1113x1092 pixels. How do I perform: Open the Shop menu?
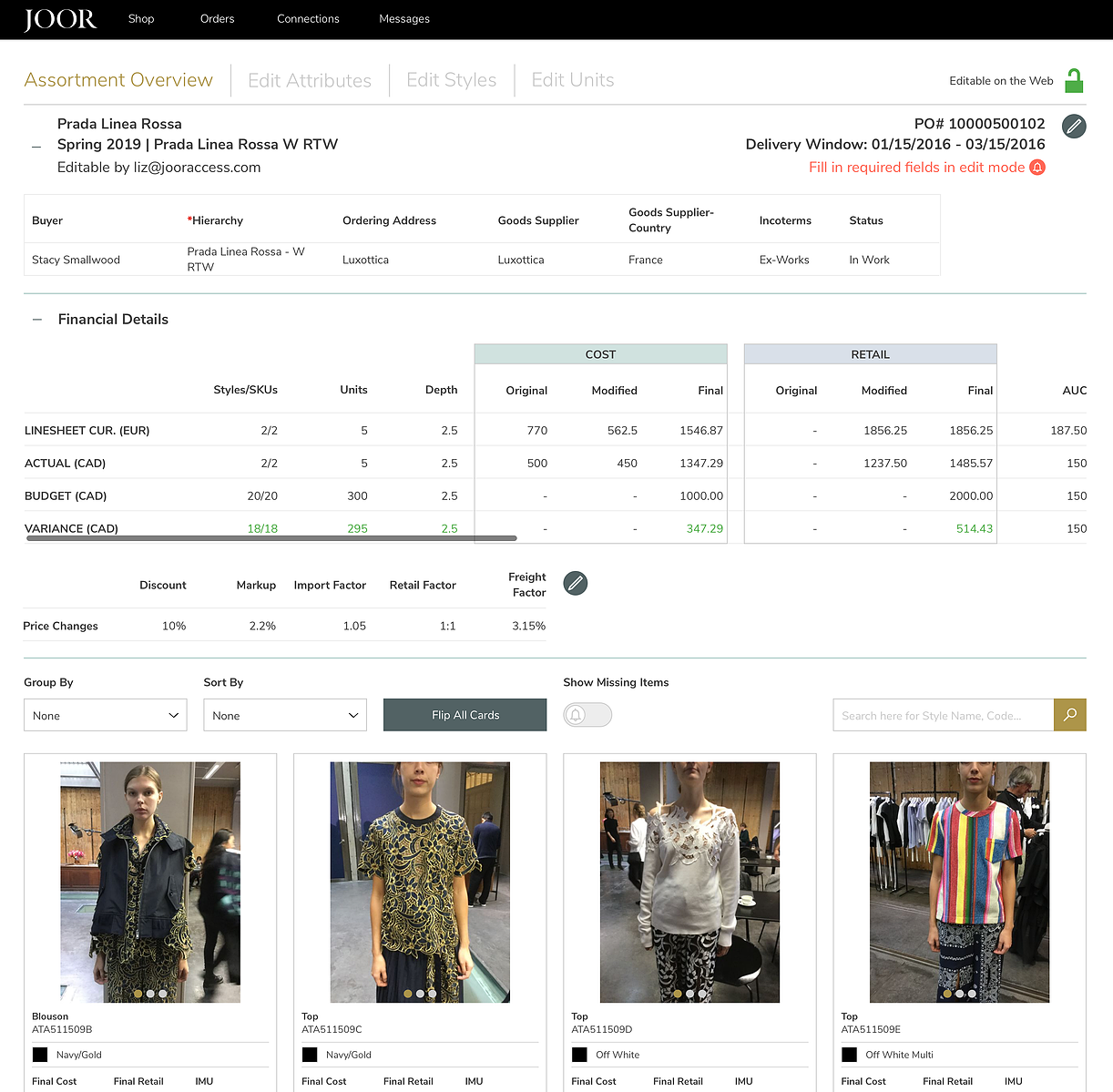(141, 19)
